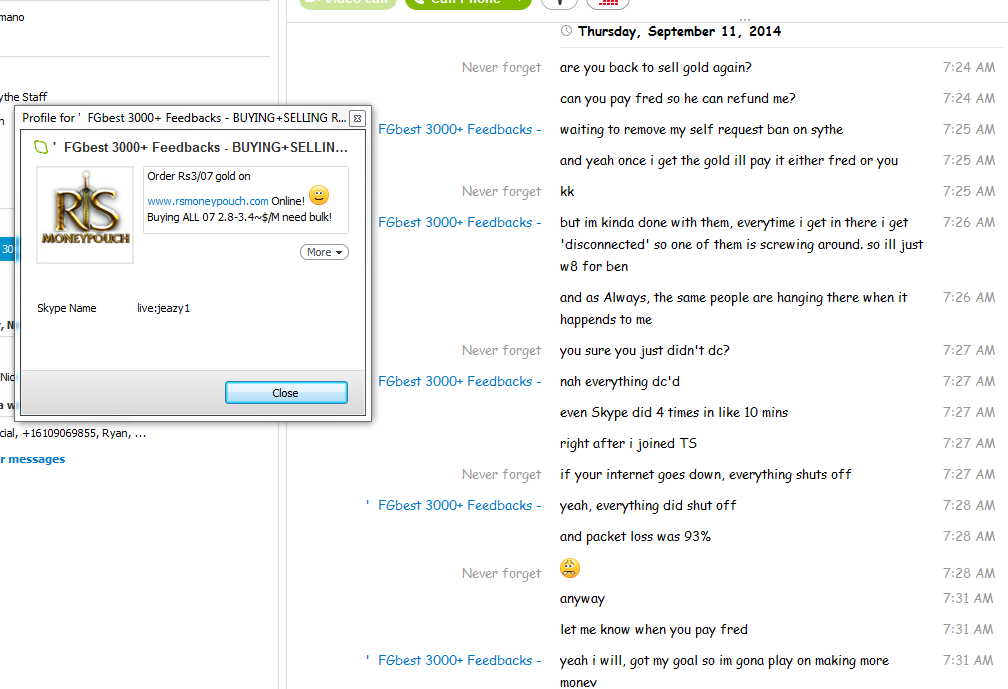Click the 7:24 AM timestamp of first message
Viewport: 1008px width, 689px height.
(969, 67)
